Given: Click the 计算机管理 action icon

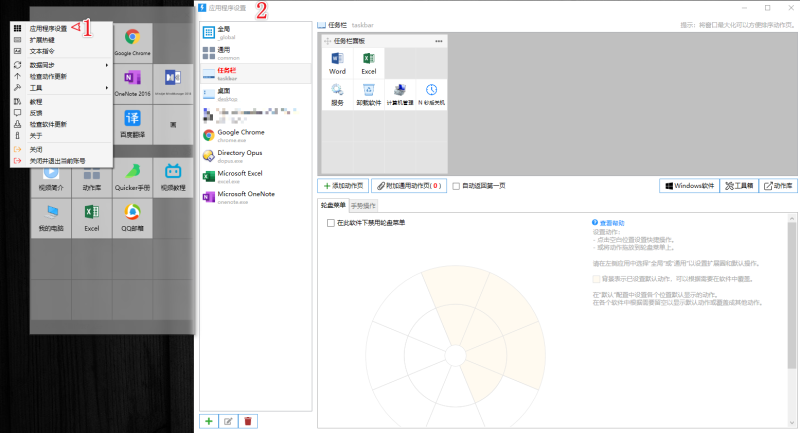Looking at the screenshot, I should pos(400,94).
